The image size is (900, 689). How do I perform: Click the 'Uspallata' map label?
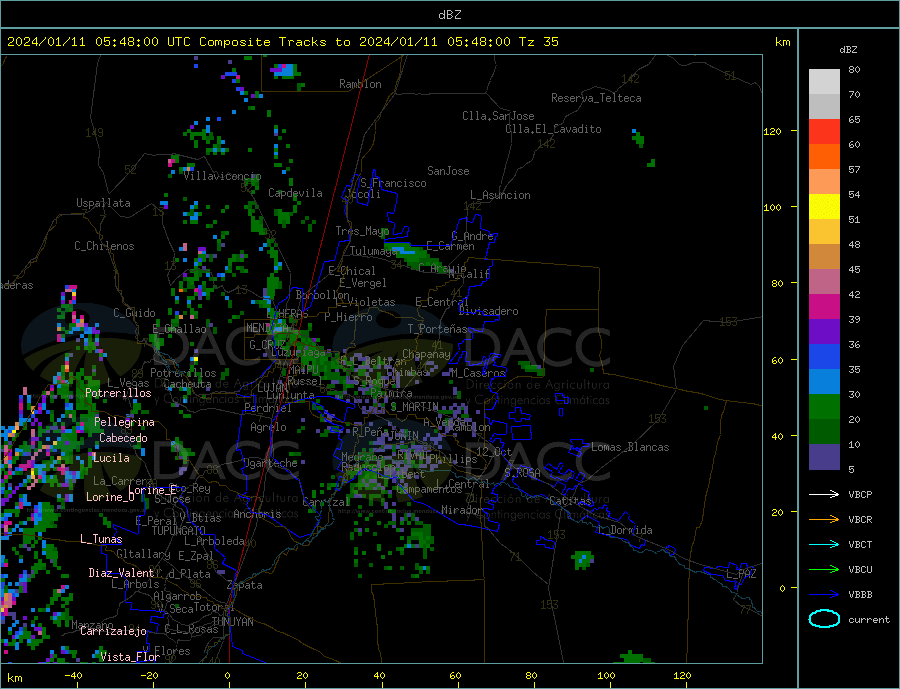pos(103,203)
